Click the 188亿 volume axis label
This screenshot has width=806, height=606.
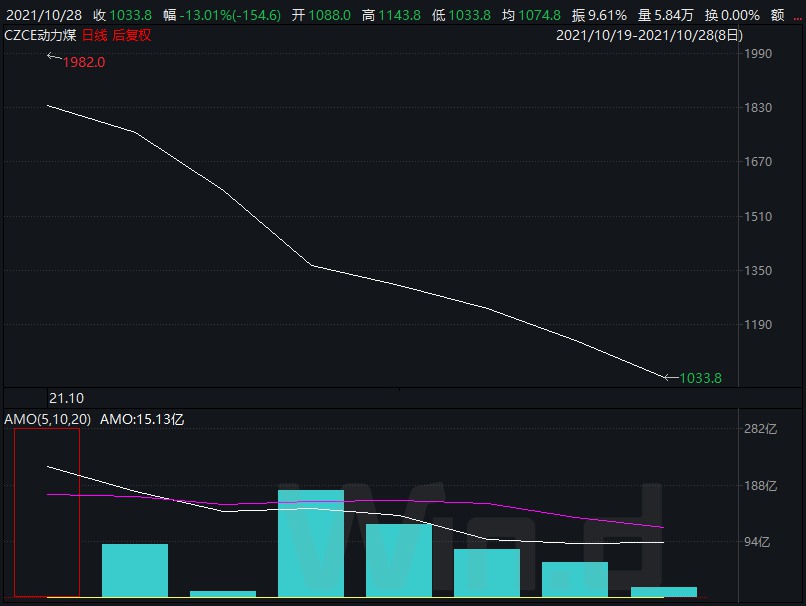click(x=760, y=486)
